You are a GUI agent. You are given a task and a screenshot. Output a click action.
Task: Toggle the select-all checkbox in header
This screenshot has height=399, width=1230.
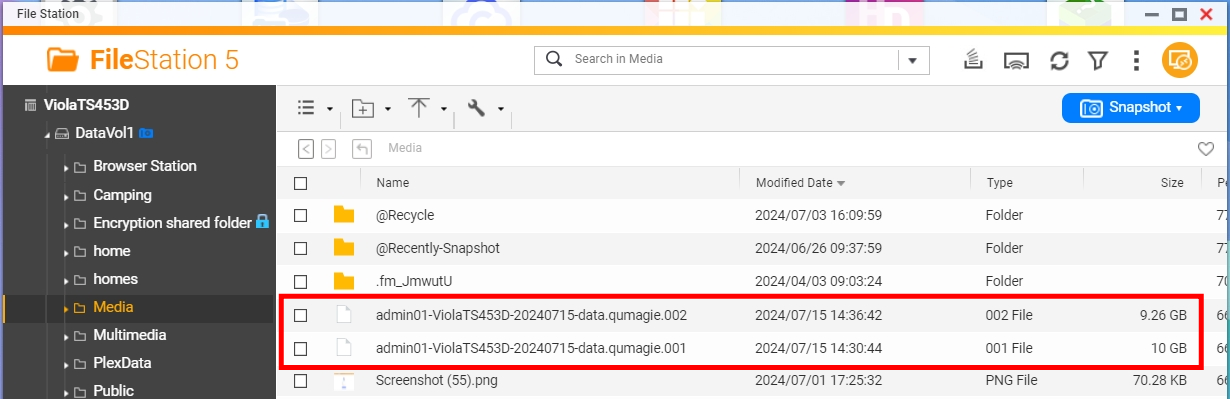300,183
